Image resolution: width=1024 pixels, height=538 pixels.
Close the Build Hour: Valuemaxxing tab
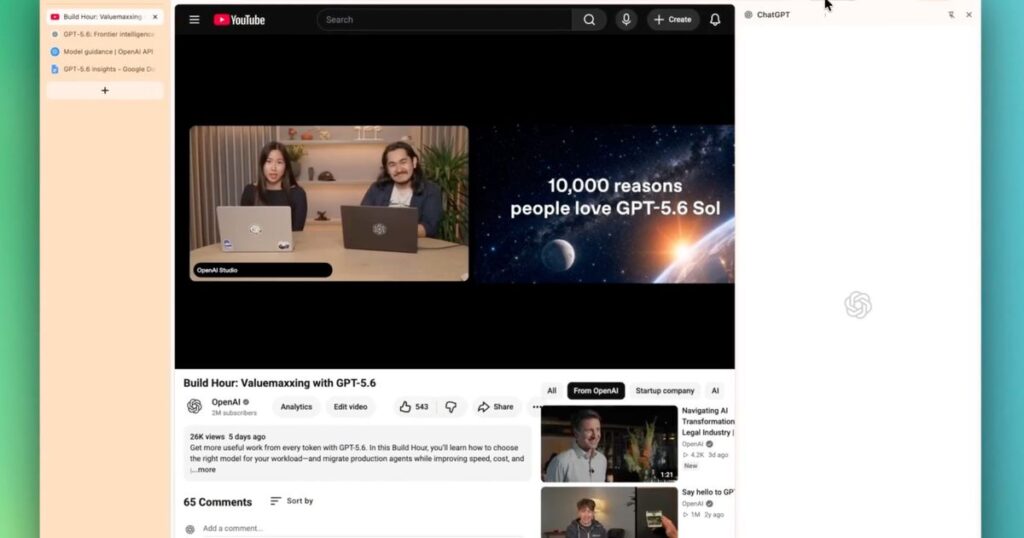tap(155, 16)
